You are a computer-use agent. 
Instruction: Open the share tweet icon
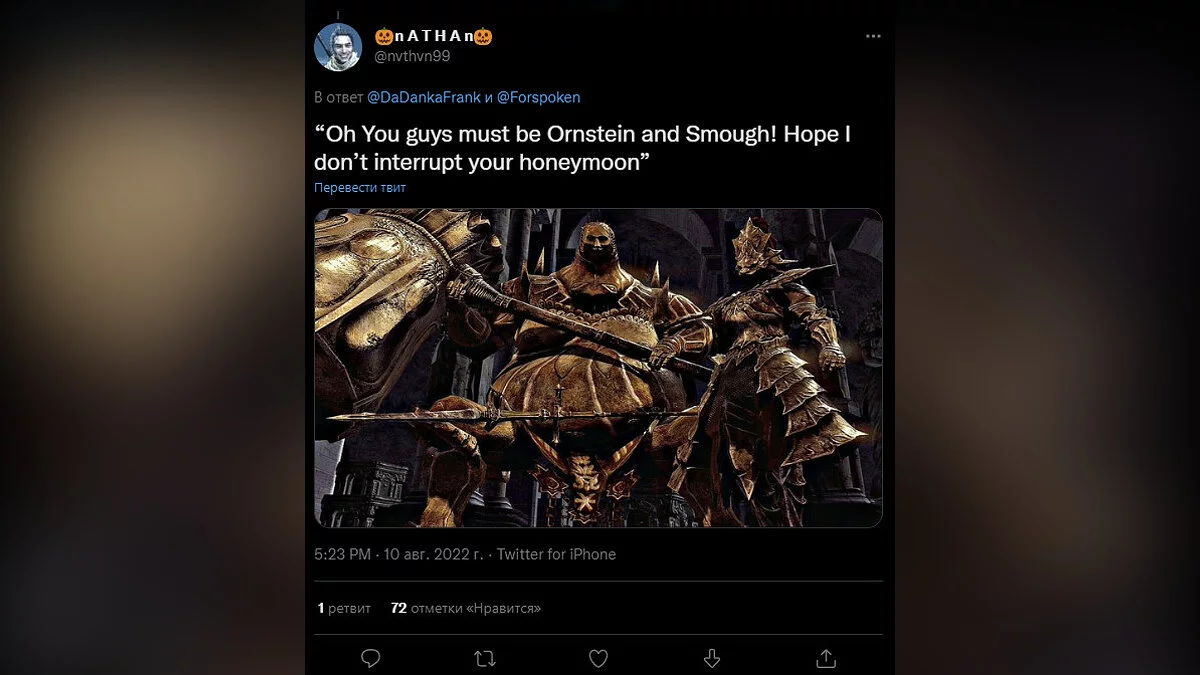pyautogui.click(x=826, y=658)
